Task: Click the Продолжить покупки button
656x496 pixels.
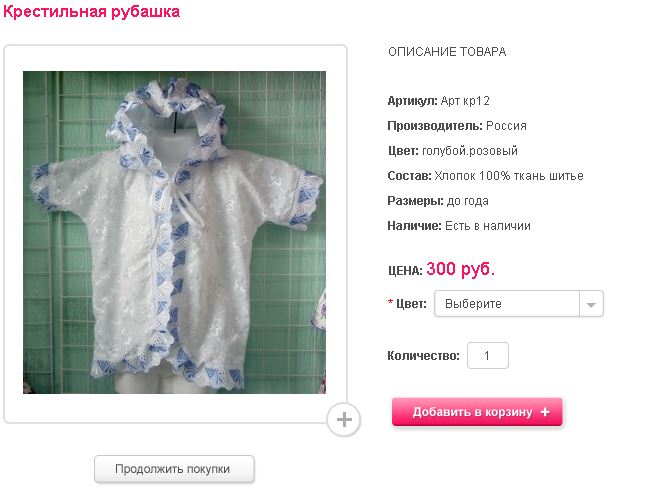Action: click(174, 468)
